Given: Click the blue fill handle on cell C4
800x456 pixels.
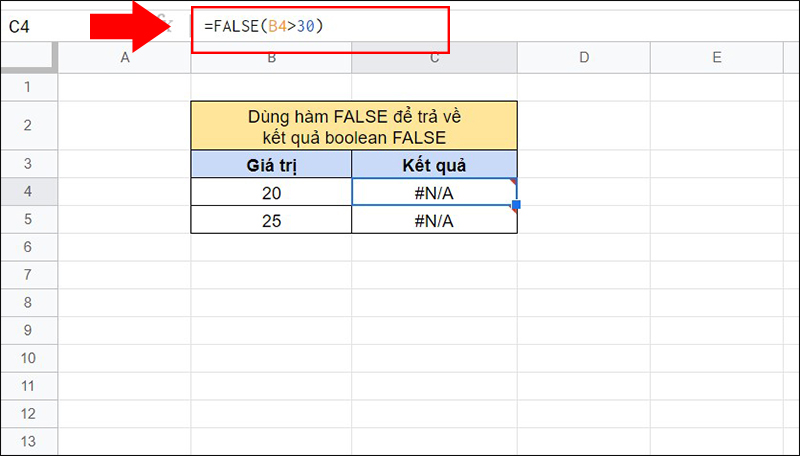Looking at the screenshot, I should [x=516, y=205].
